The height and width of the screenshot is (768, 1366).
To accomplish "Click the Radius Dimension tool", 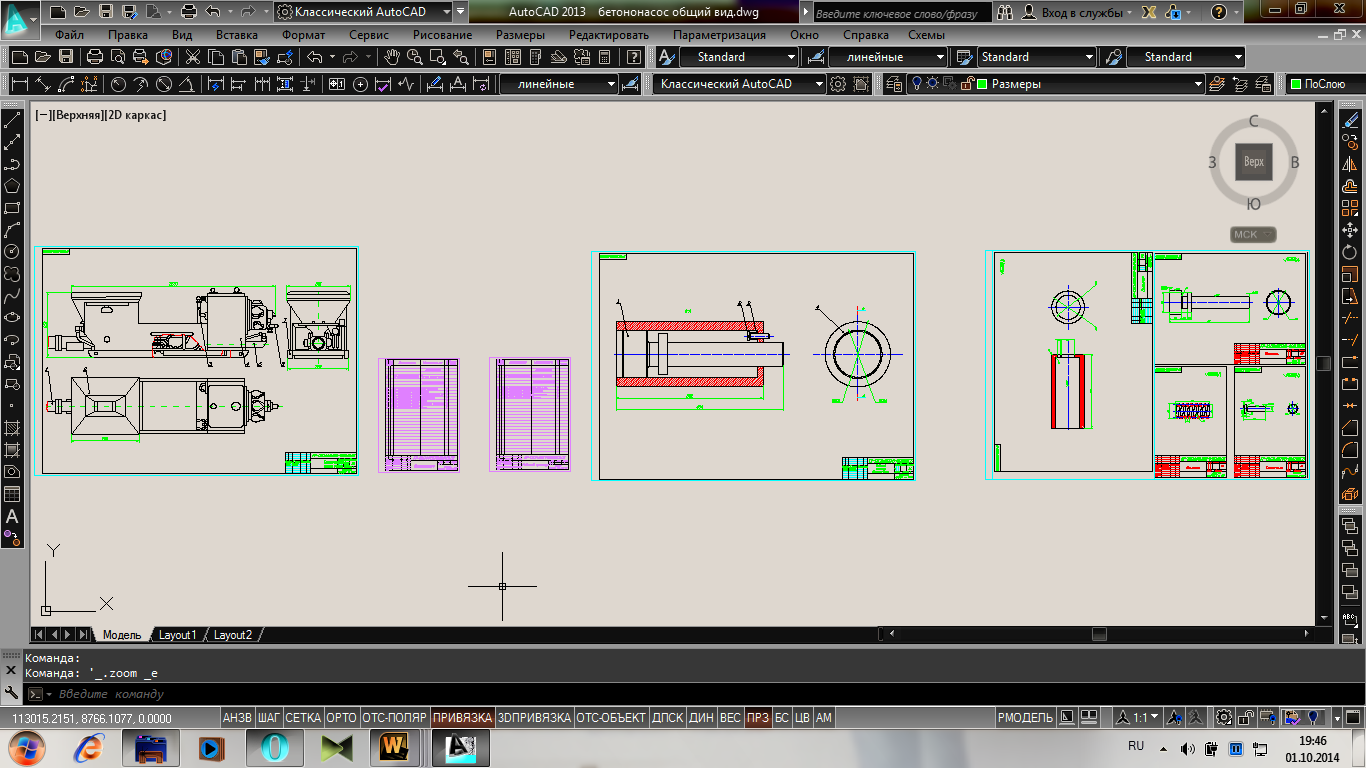I will tap(118, 84).
